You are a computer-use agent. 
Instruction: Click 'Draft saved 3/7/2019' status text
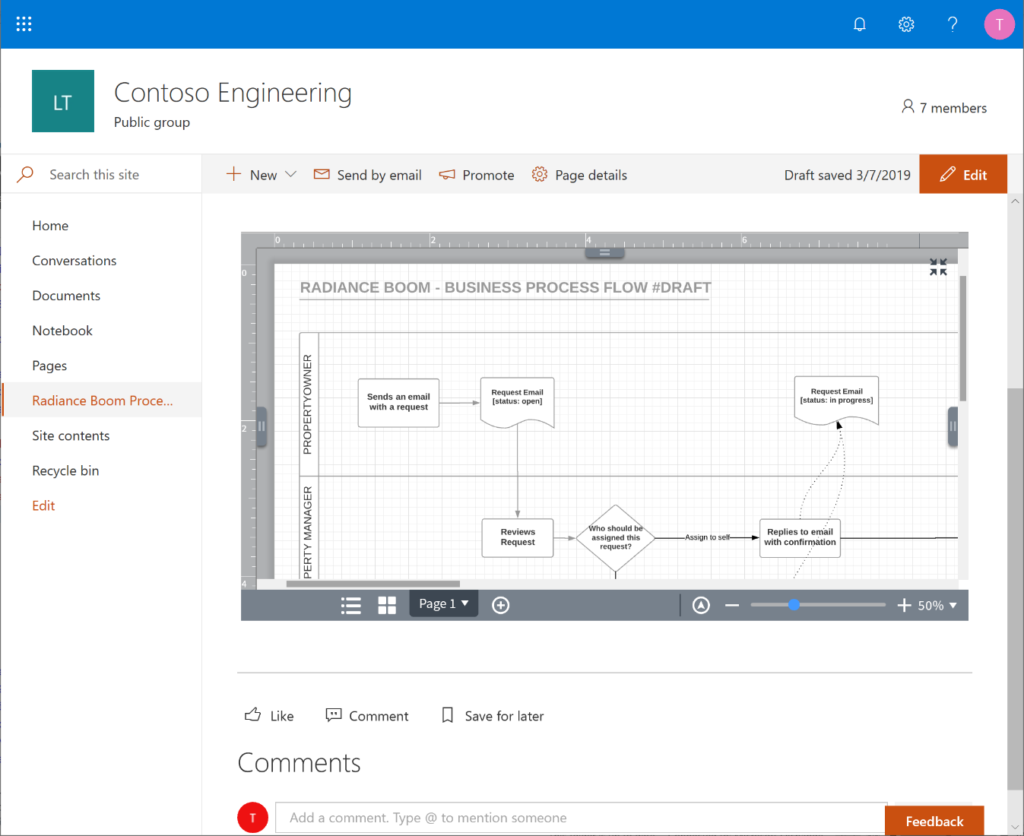(847, 175)
